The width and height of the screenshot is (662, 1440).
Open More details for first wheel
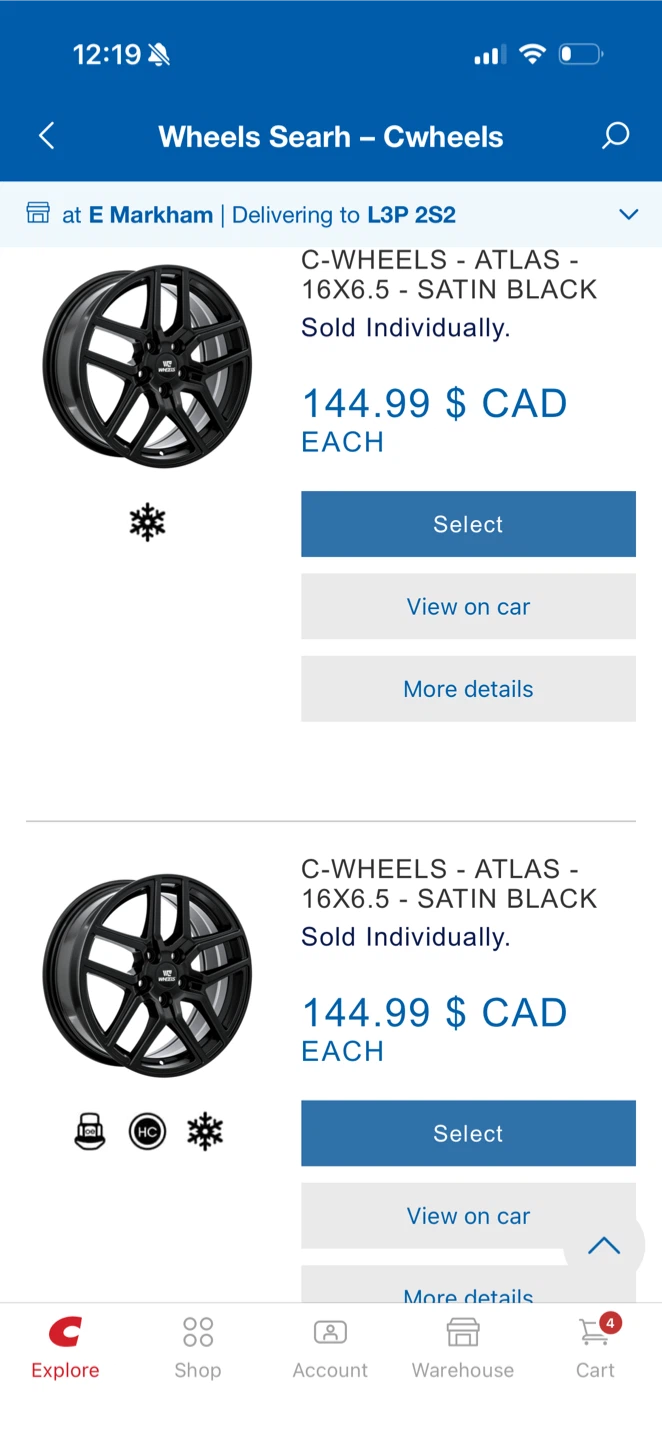pyautogui.click(x=468, y=689)
